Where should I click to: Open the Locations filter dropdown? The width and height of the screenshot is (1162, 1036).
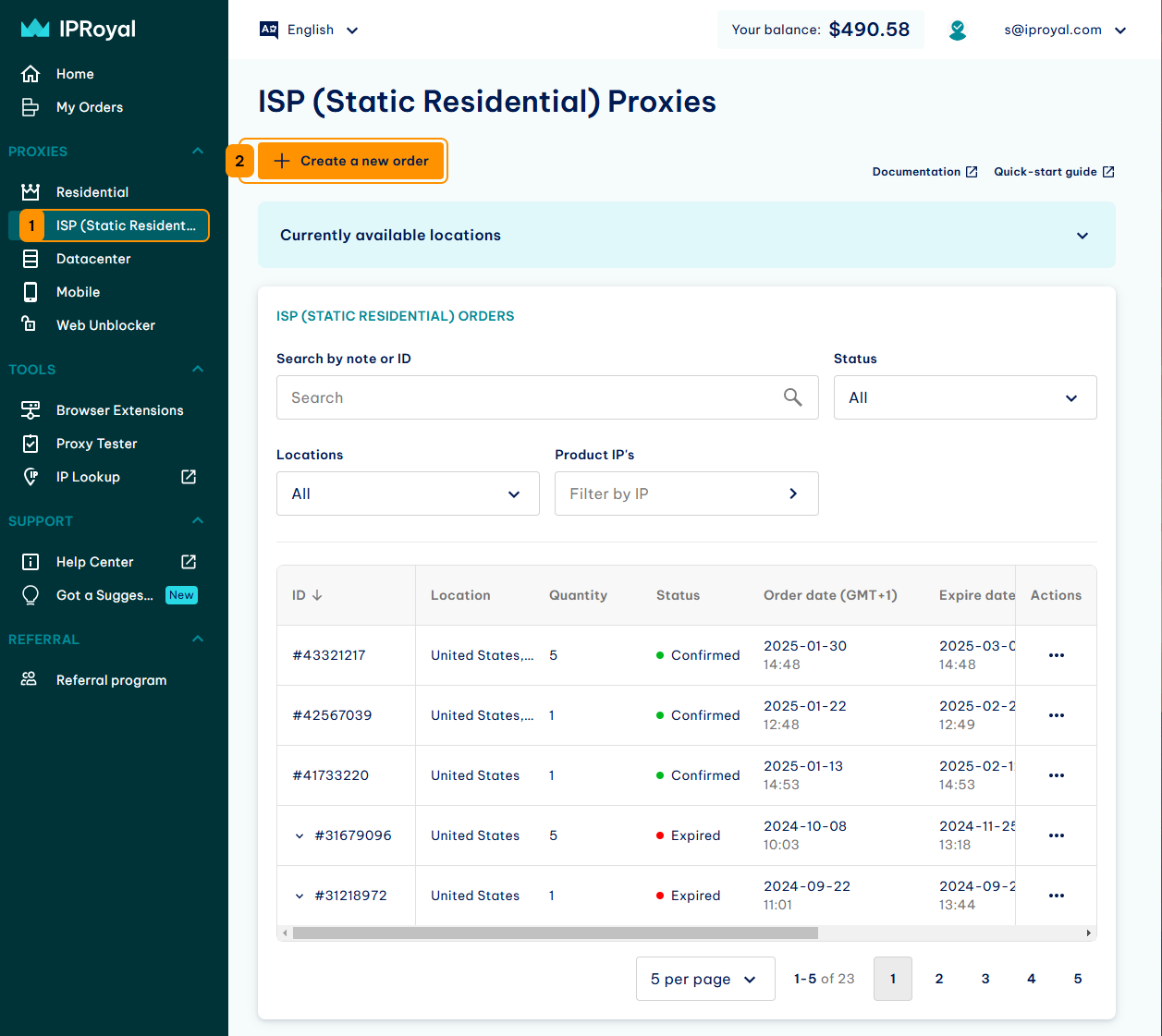tap(408, 494)
